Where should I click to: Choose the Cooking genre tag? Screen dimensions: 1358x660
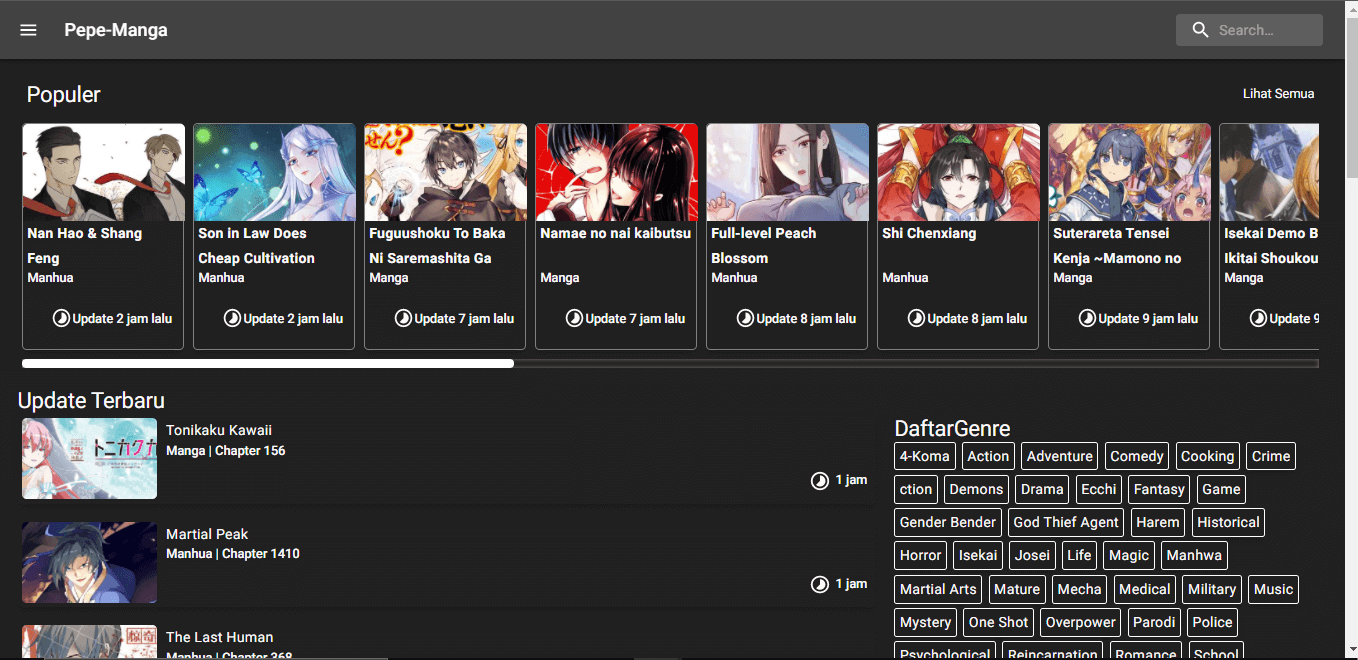[x=1208, y=456]
